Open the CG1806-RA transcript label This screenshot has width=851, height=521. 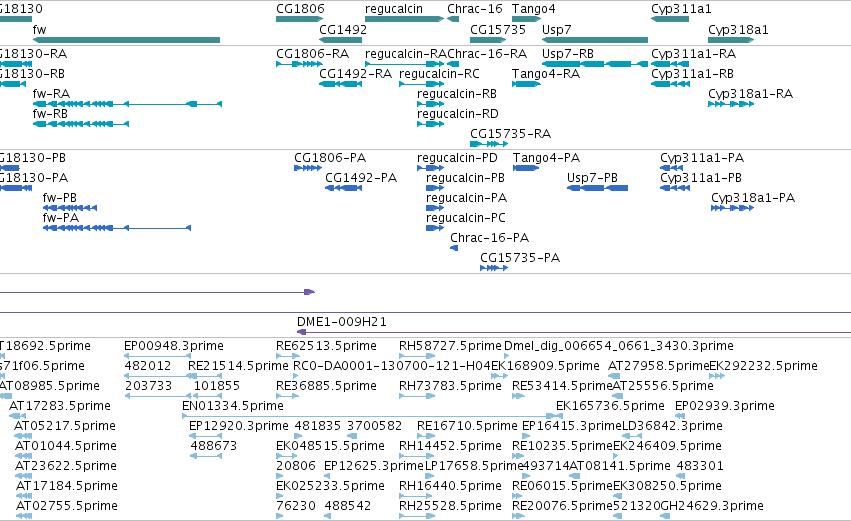click(313, 54)
